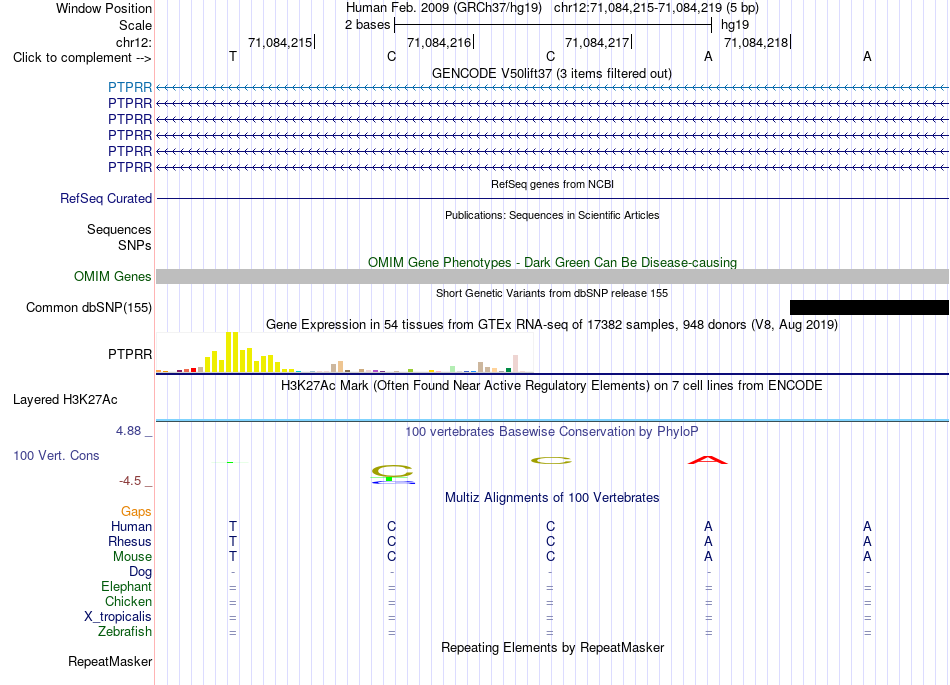Click the 71,084,215 position marker
The image size is (950, 685).
pos(281,42)
